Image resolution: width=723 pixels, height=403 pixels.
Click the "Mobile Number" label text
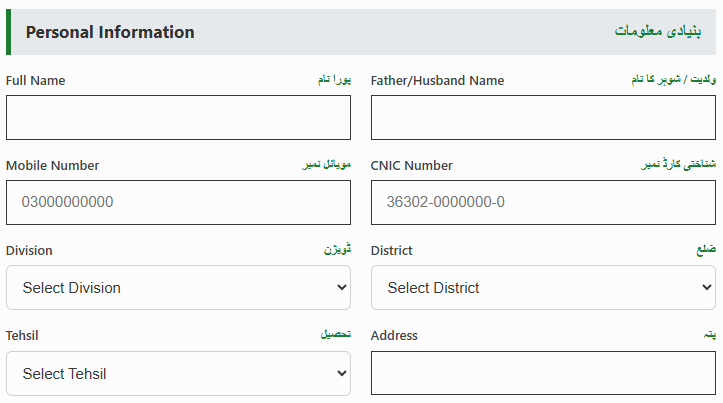click(x=52, y=165)
